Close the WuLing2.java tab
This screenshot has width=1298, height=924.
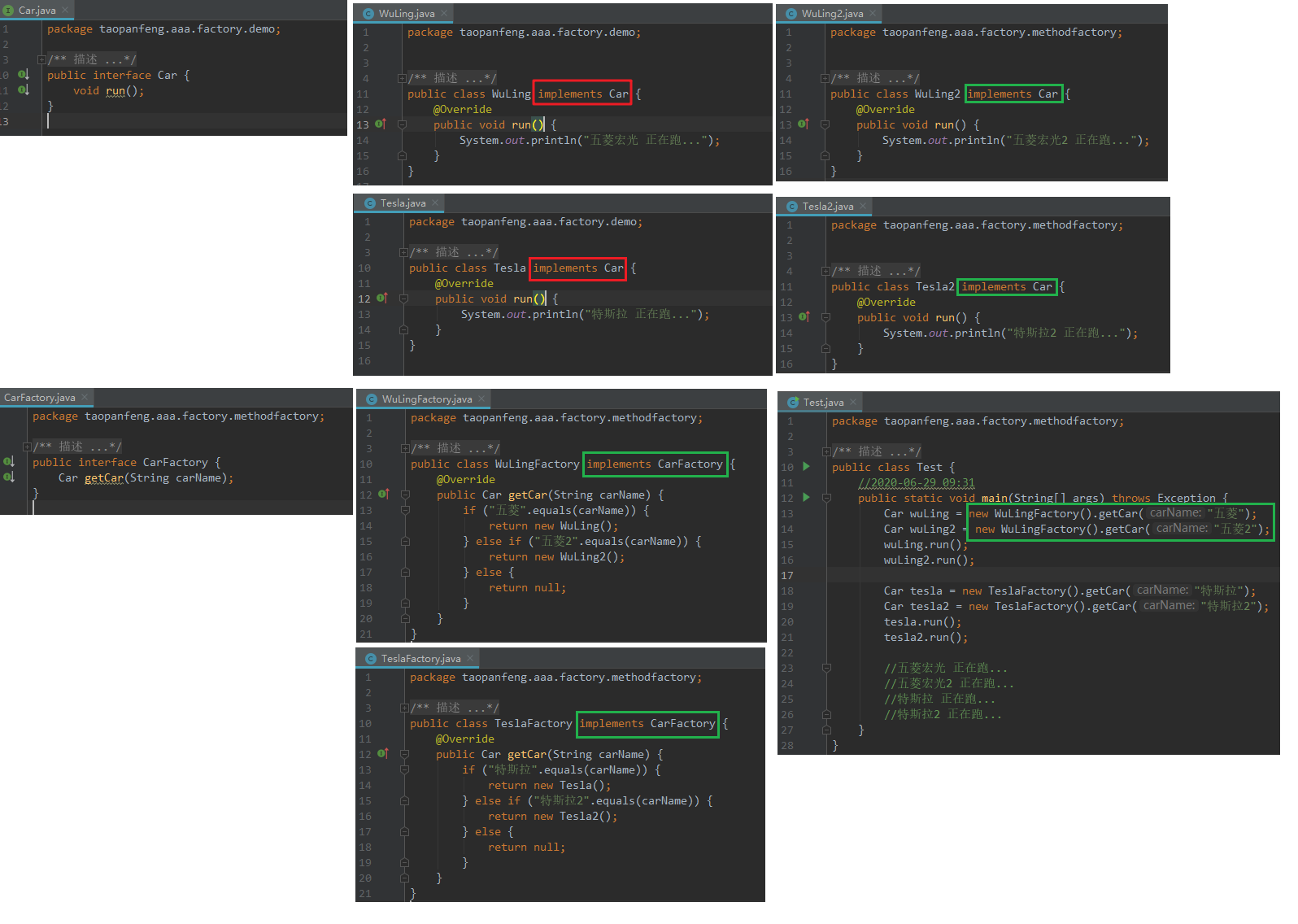click(x=873, y=14)
